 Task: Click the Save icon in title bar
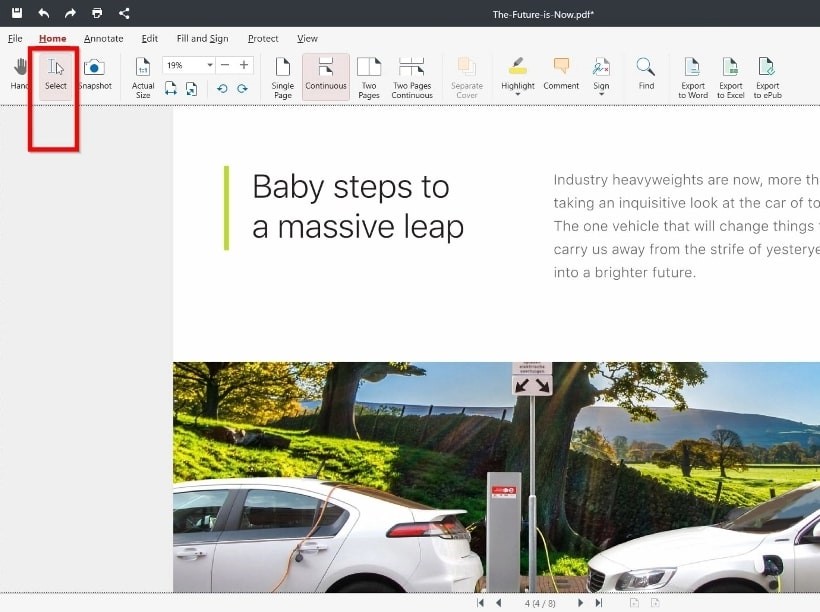click(x=16, y=13)
